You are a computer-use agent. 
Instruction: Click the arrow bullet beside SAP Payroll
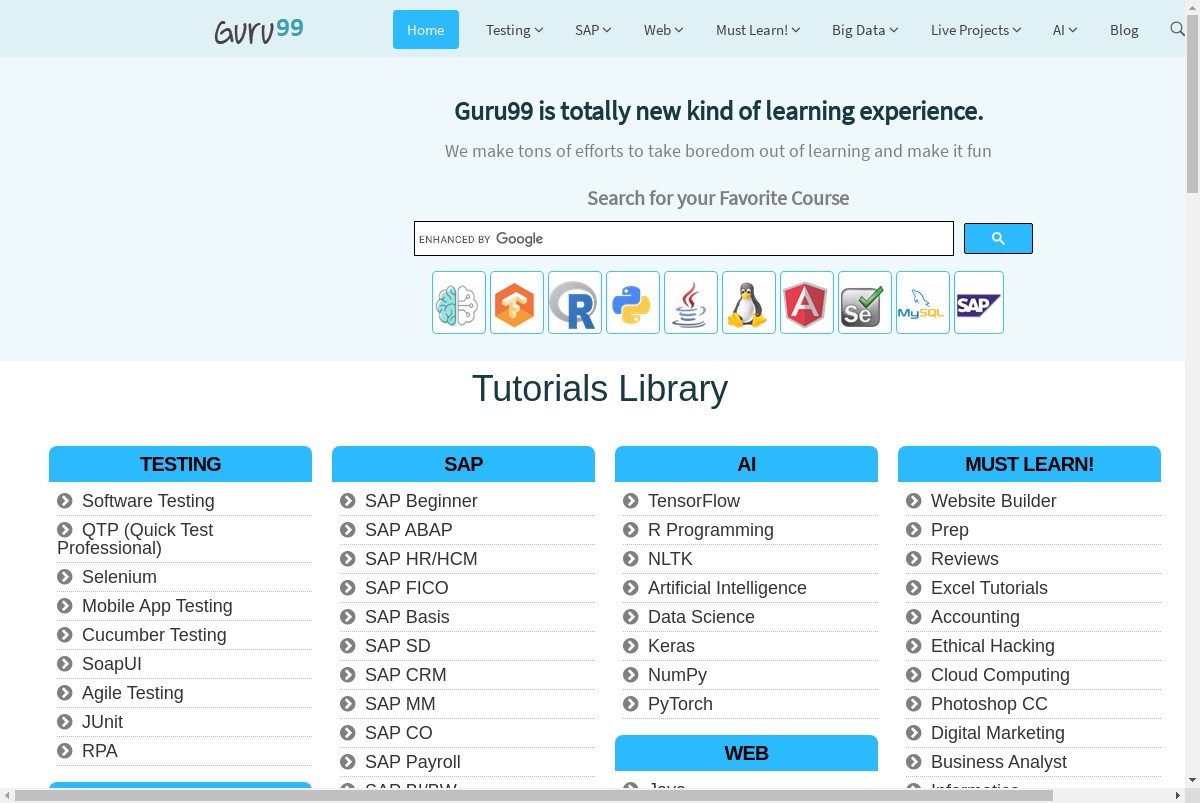click(x=348, y=762)
